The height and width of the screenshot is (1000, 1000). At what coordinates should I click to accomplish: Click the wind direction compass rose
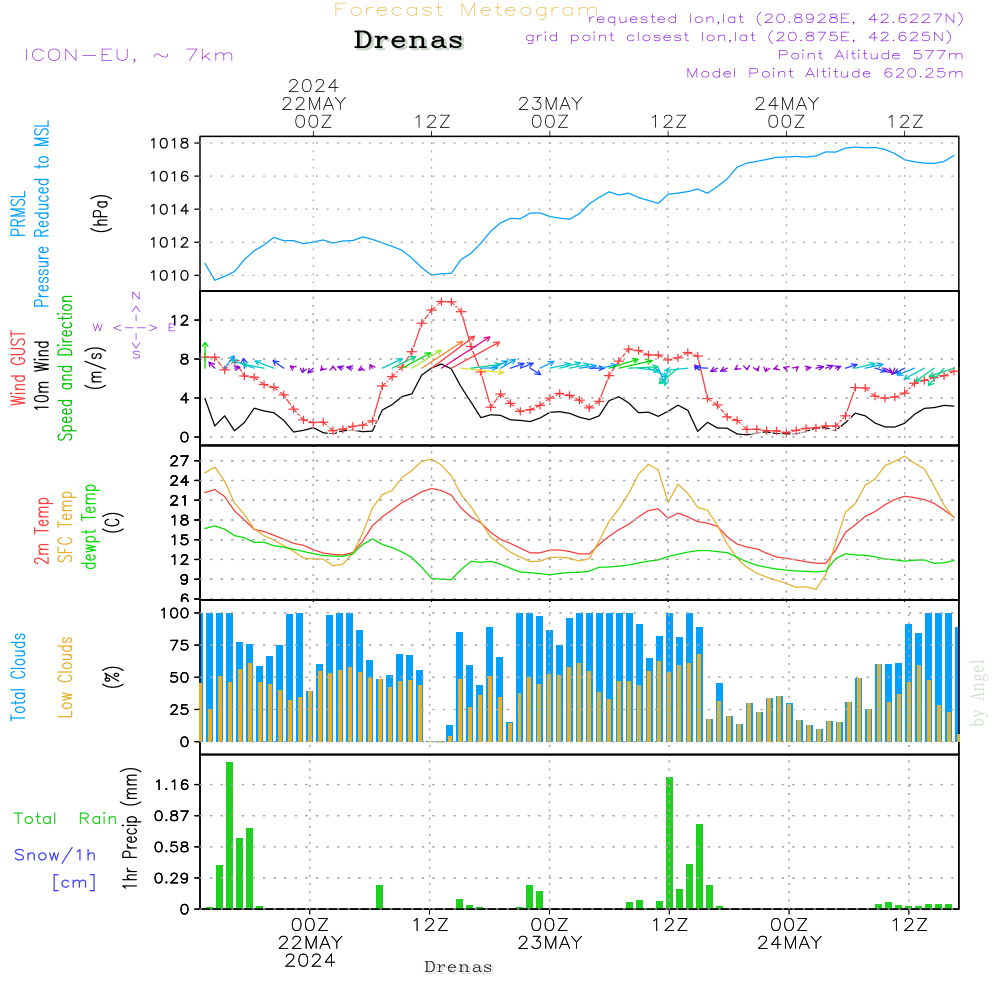tap(136, 326)
